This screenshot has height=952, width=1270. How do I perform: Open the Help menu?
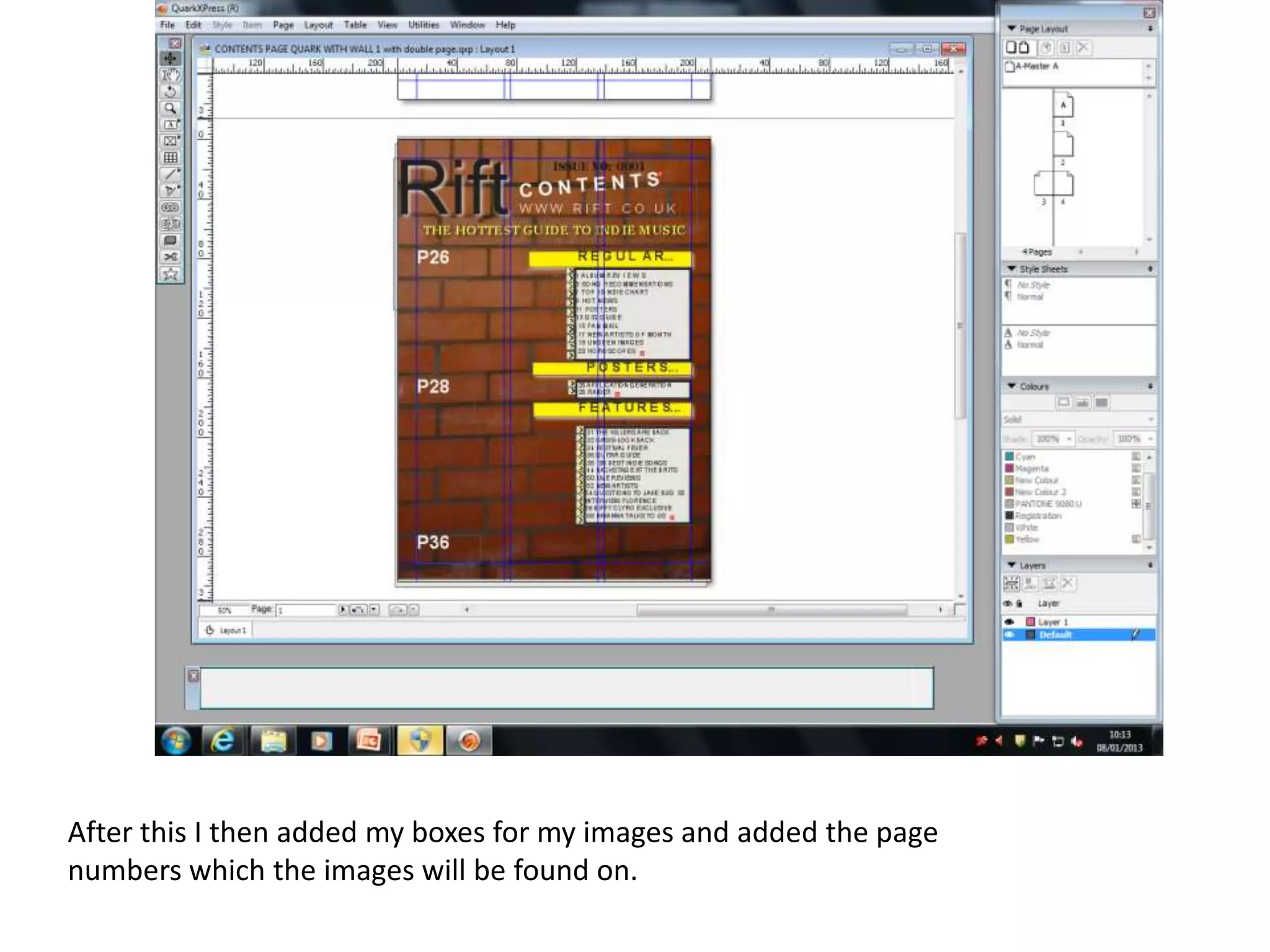[505, 25]
